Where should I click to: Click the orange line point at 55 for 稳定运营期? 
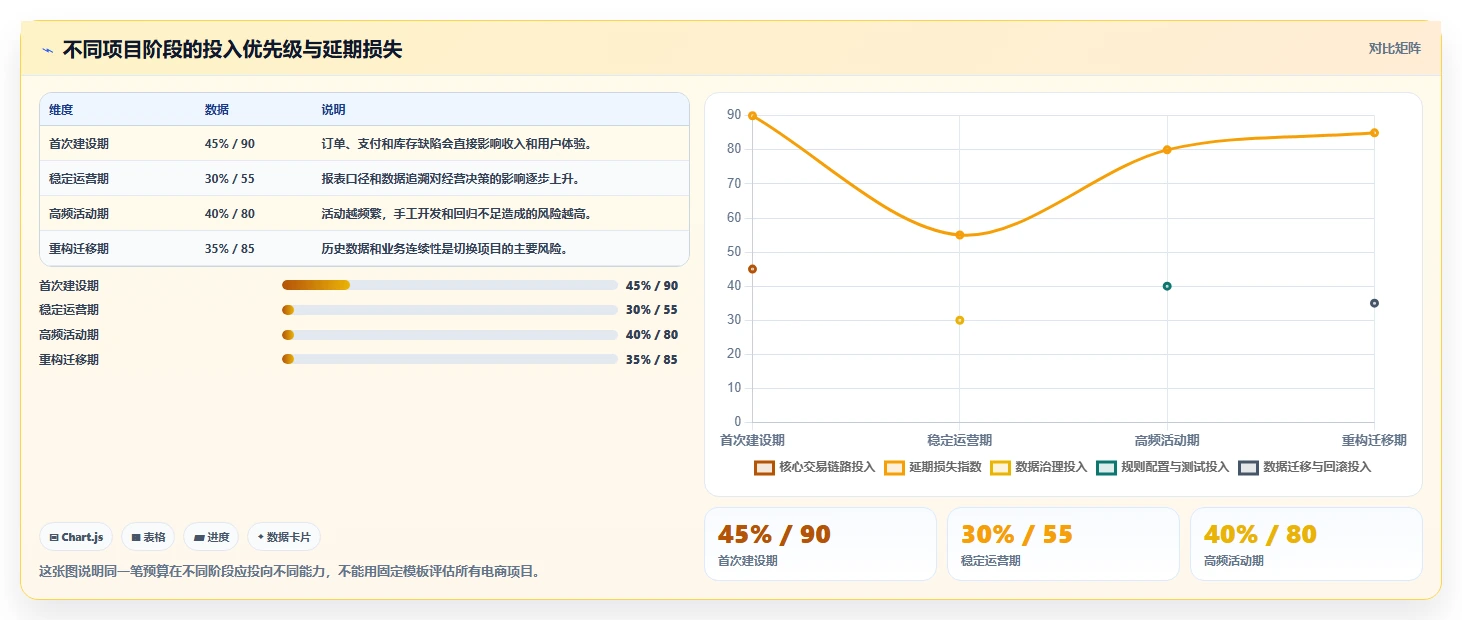(x=959, y=235)
